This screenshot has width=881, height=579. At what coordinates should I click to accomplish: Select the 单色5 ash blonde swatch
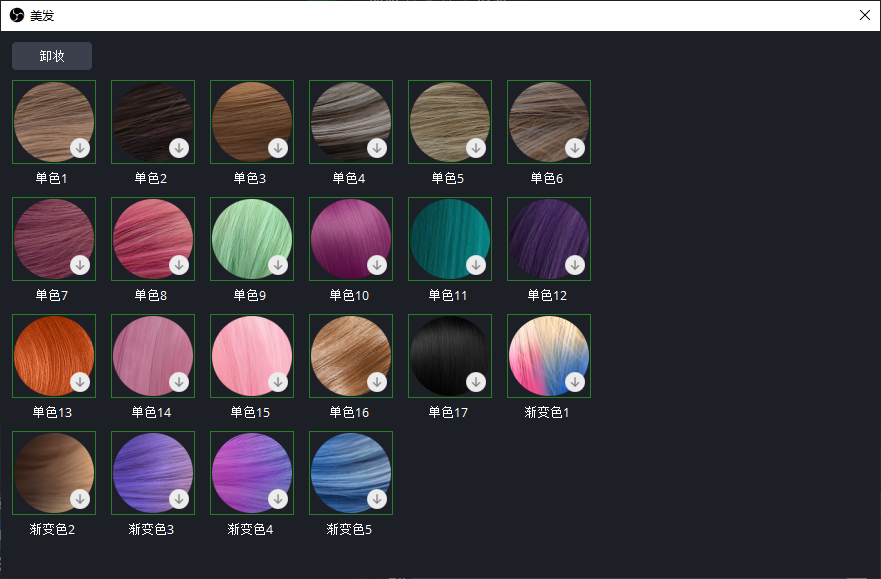point(449,121)
